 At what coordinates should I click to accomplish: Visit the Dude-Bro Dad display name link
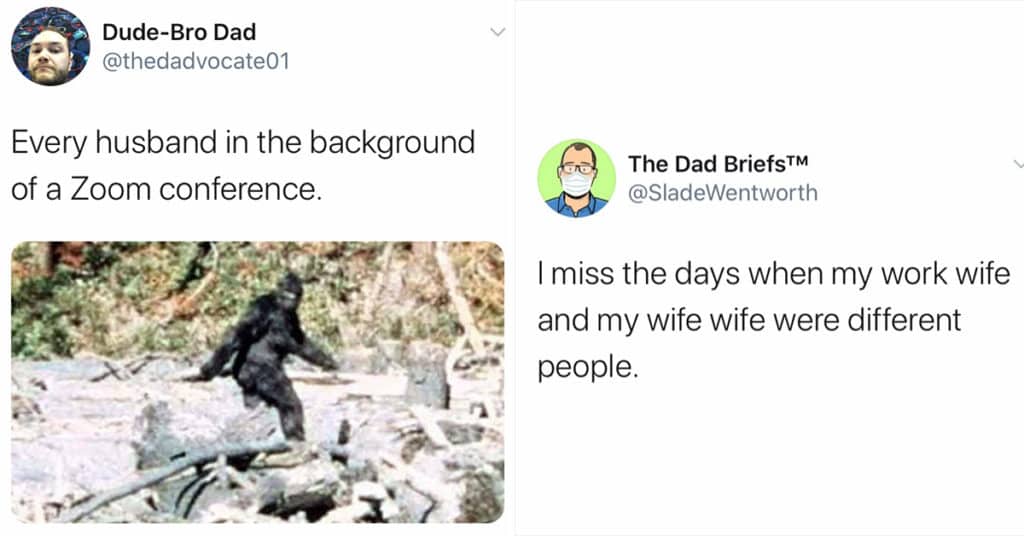[x=179, y=31]
